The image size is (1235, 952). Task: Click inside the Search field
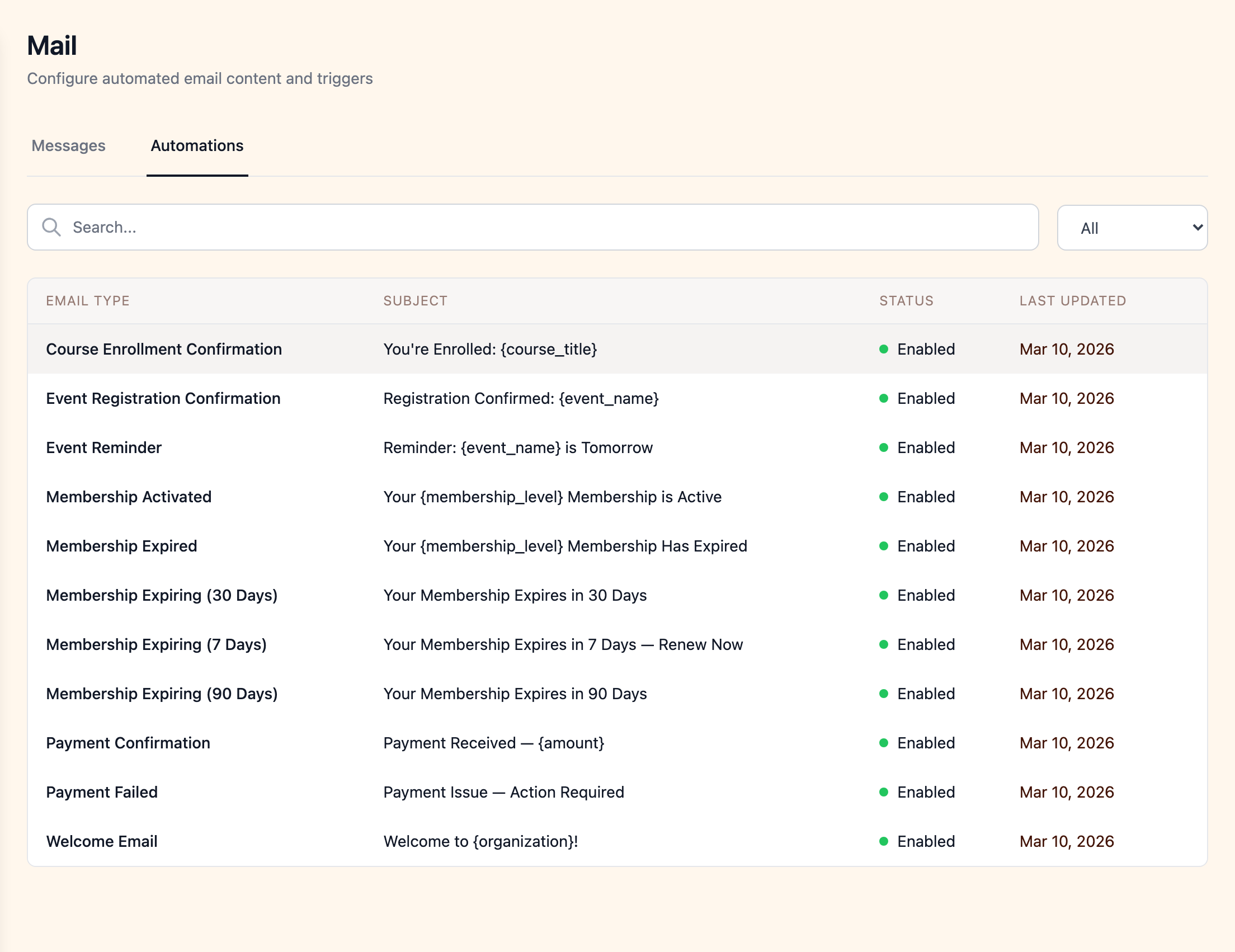[340, 227]
